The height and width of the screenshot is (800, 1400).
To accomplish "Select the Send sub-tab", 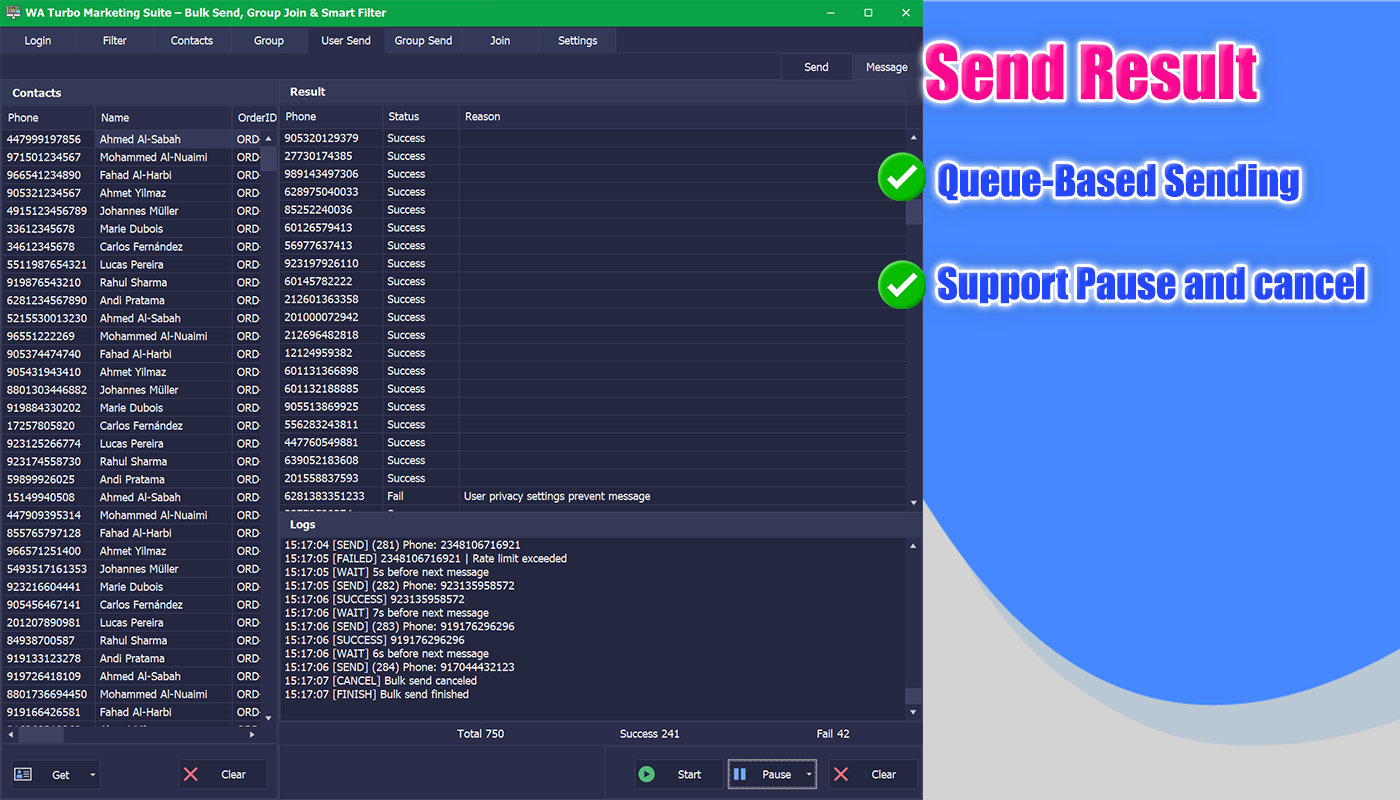I will (816, 67).
